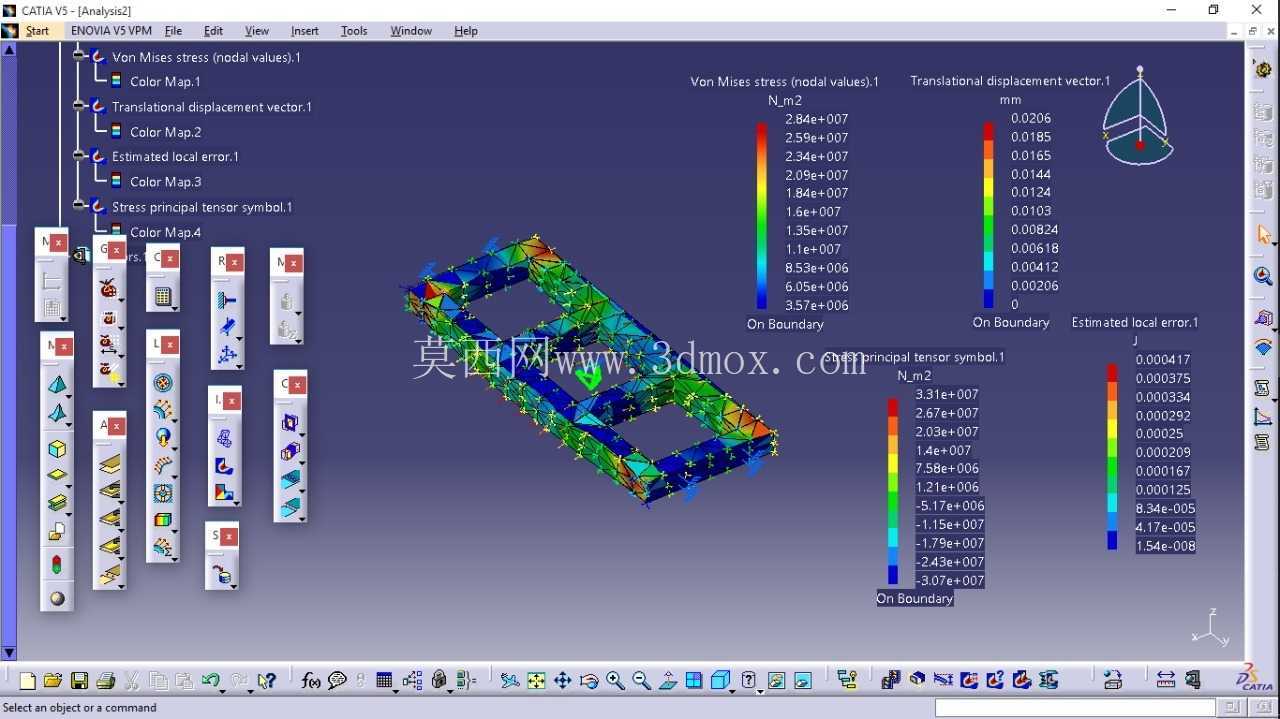Viewport: 1280px width, 719px height.
Task: Open the Window menu
Action: [411, 31]
